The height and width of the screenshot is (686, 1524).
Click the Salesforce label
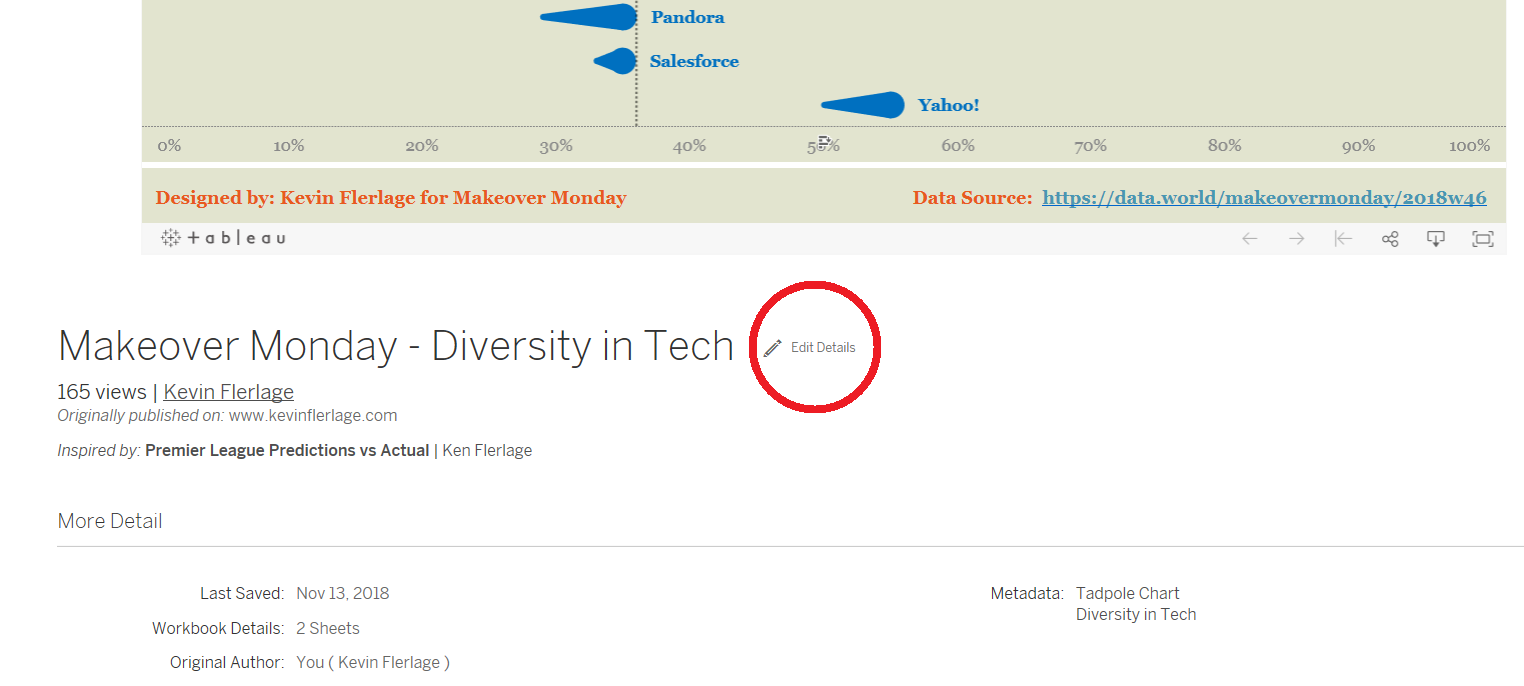pos(694,61)
